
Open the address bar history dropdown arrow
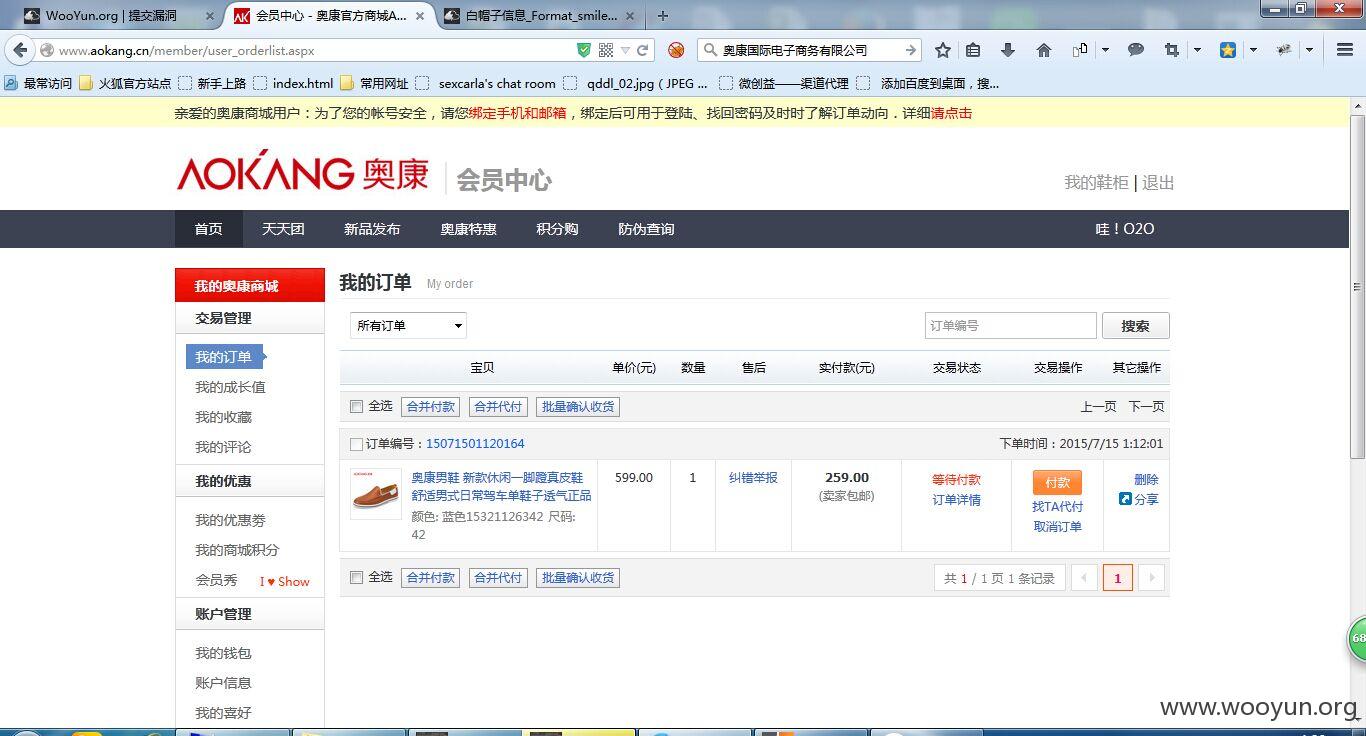point(625,50)
